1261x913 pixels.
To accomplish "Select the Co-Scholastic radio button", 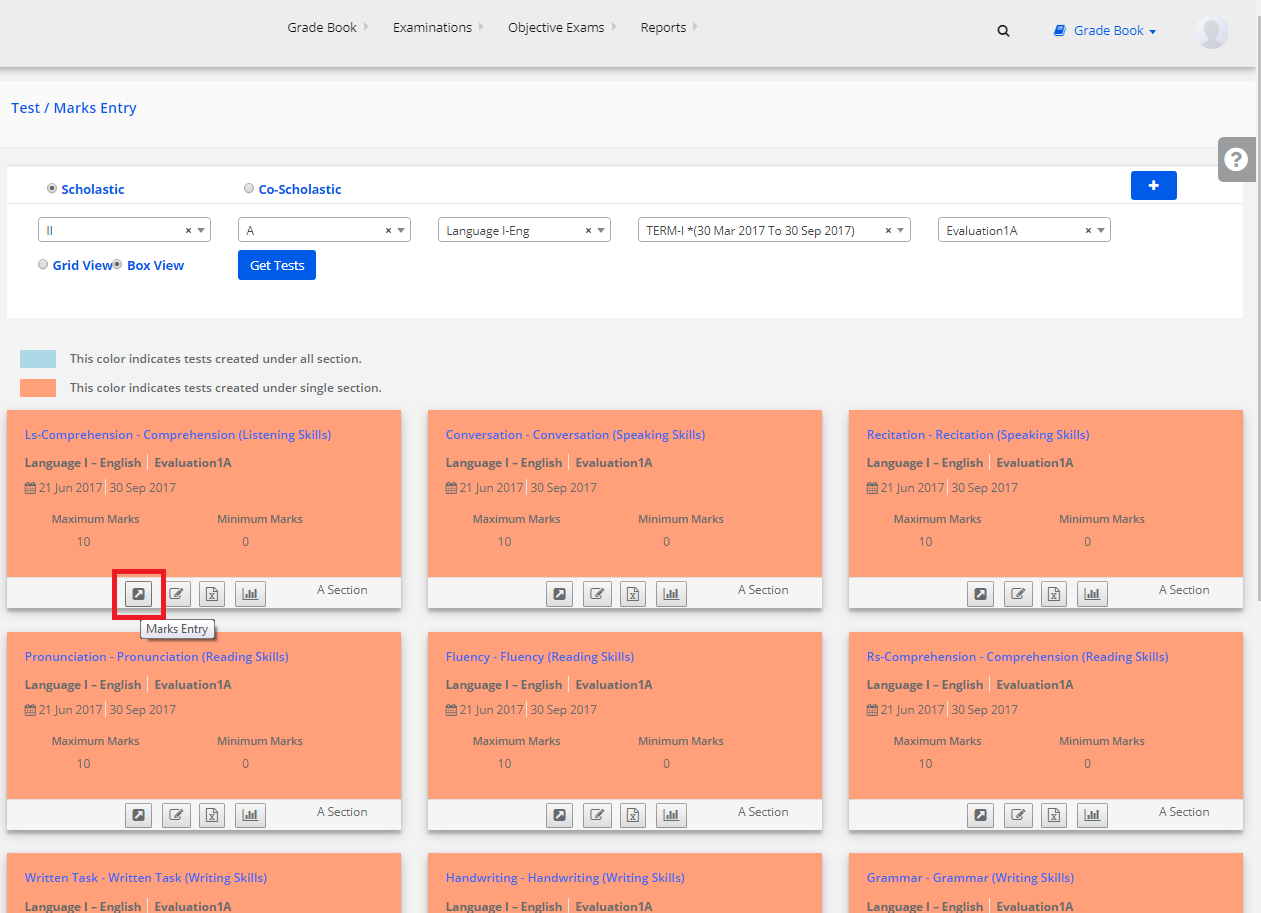I will 249,188.
